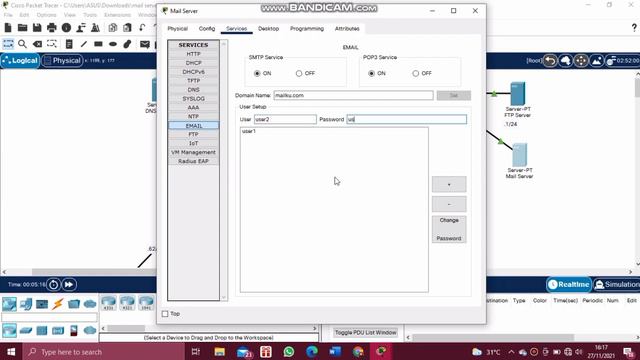Viewport: 640px width, 360px height.
Task: Choose the Draw Rectangle tool
Action: click(x=98, y=44)
